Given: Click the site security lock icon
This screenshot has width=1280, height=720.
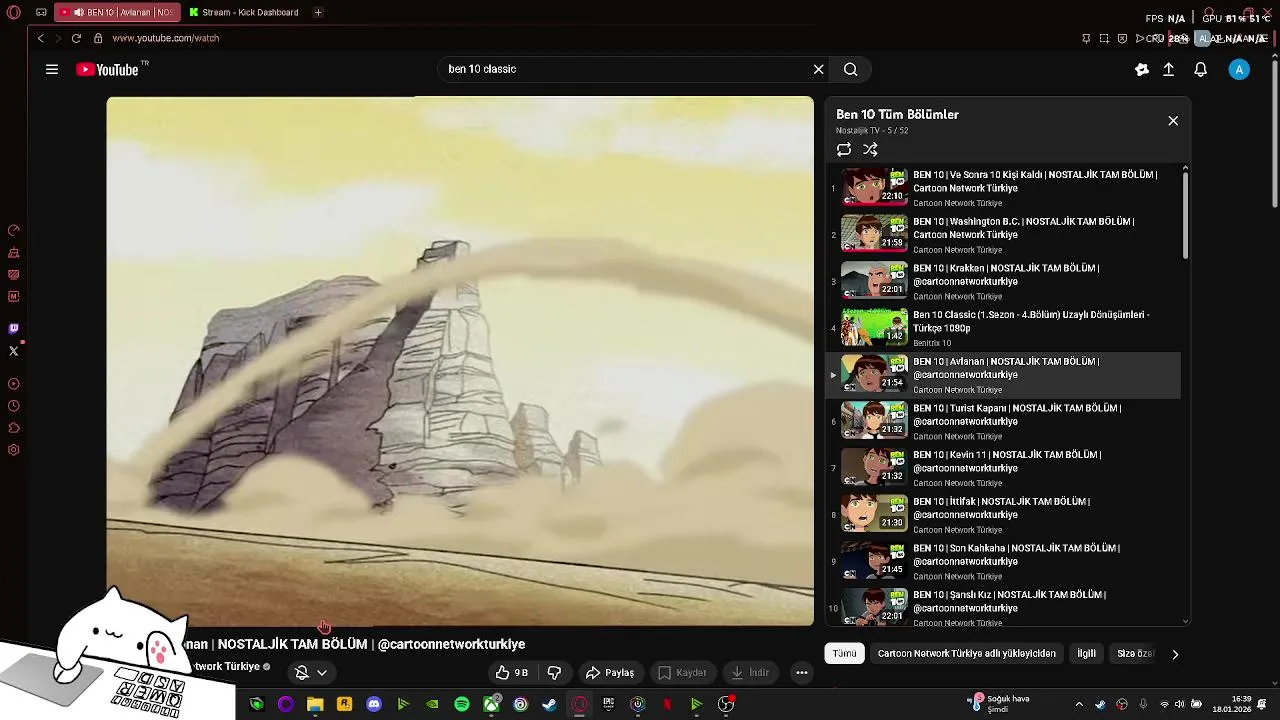Looking at the screenshot, I should 98,38.
